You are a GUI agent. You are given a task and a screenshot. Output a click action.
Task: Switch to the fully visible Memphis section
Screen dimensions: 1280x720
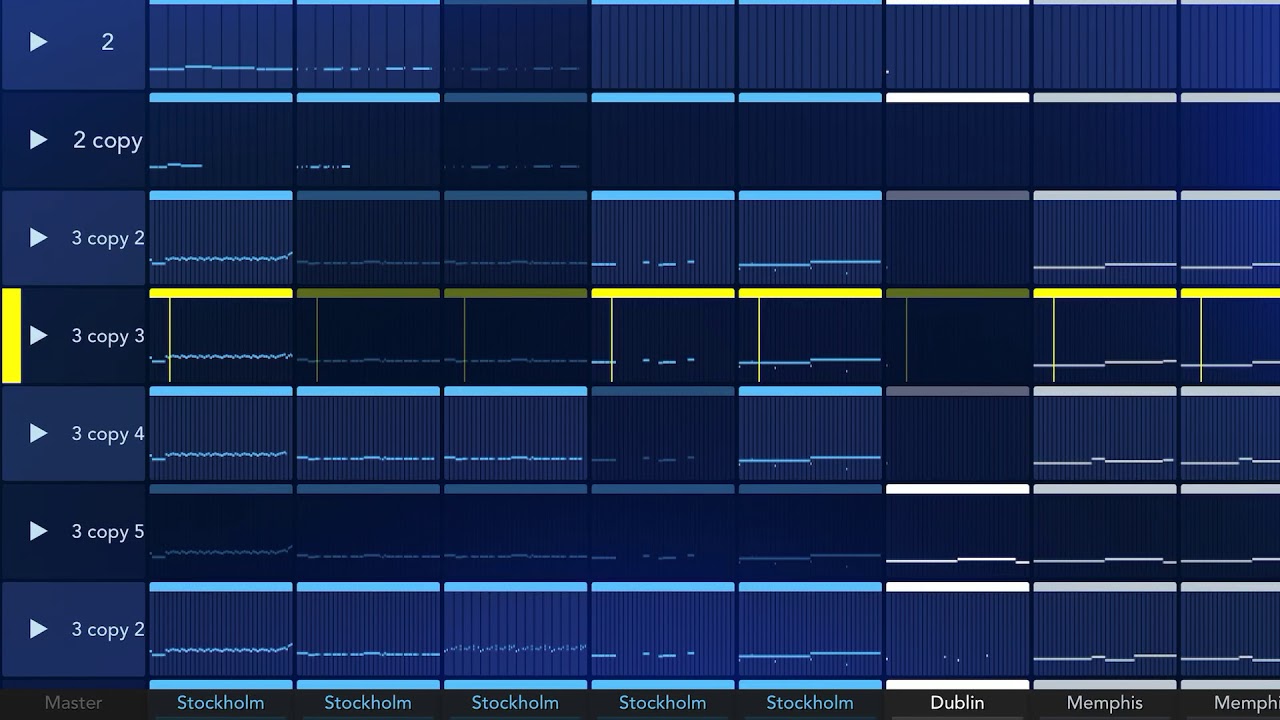click(x=1105, y=703)
